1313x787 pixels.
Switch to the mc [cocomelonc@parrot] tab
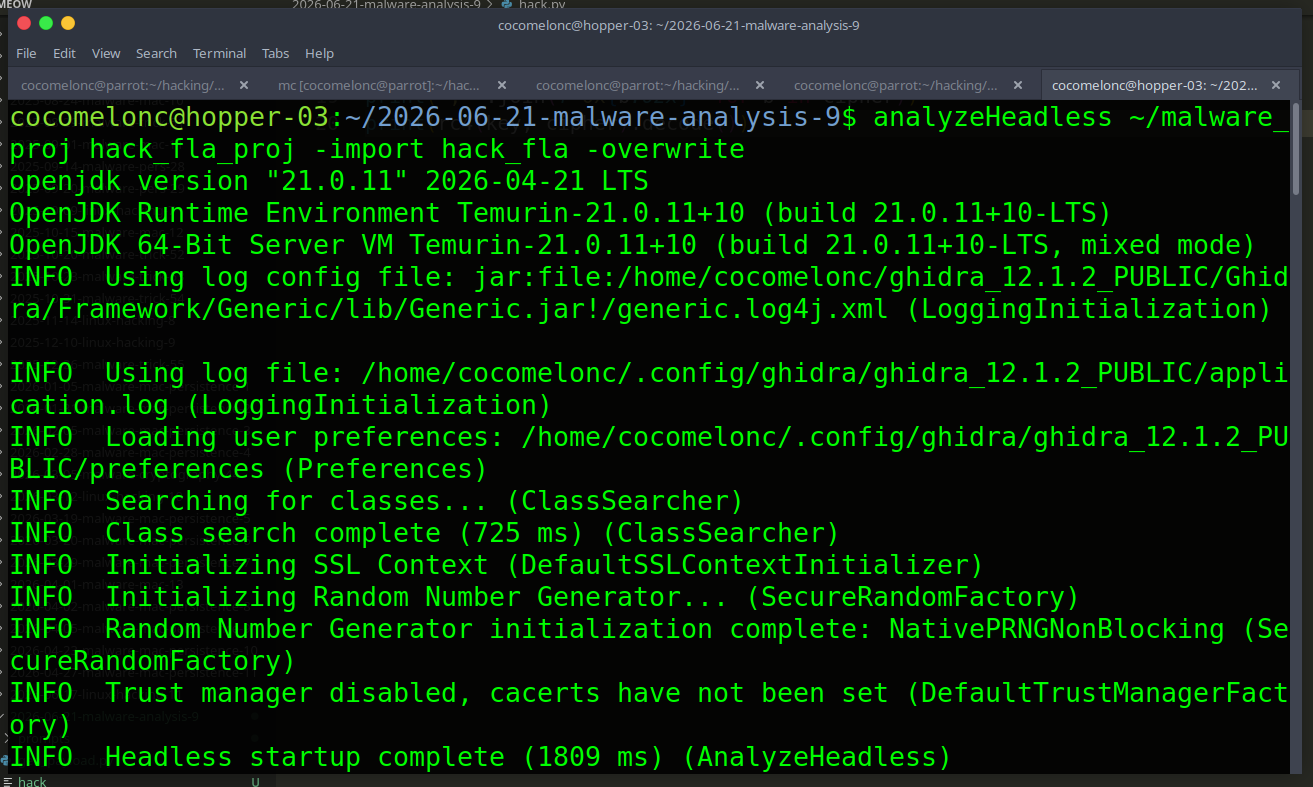(379, 85)
